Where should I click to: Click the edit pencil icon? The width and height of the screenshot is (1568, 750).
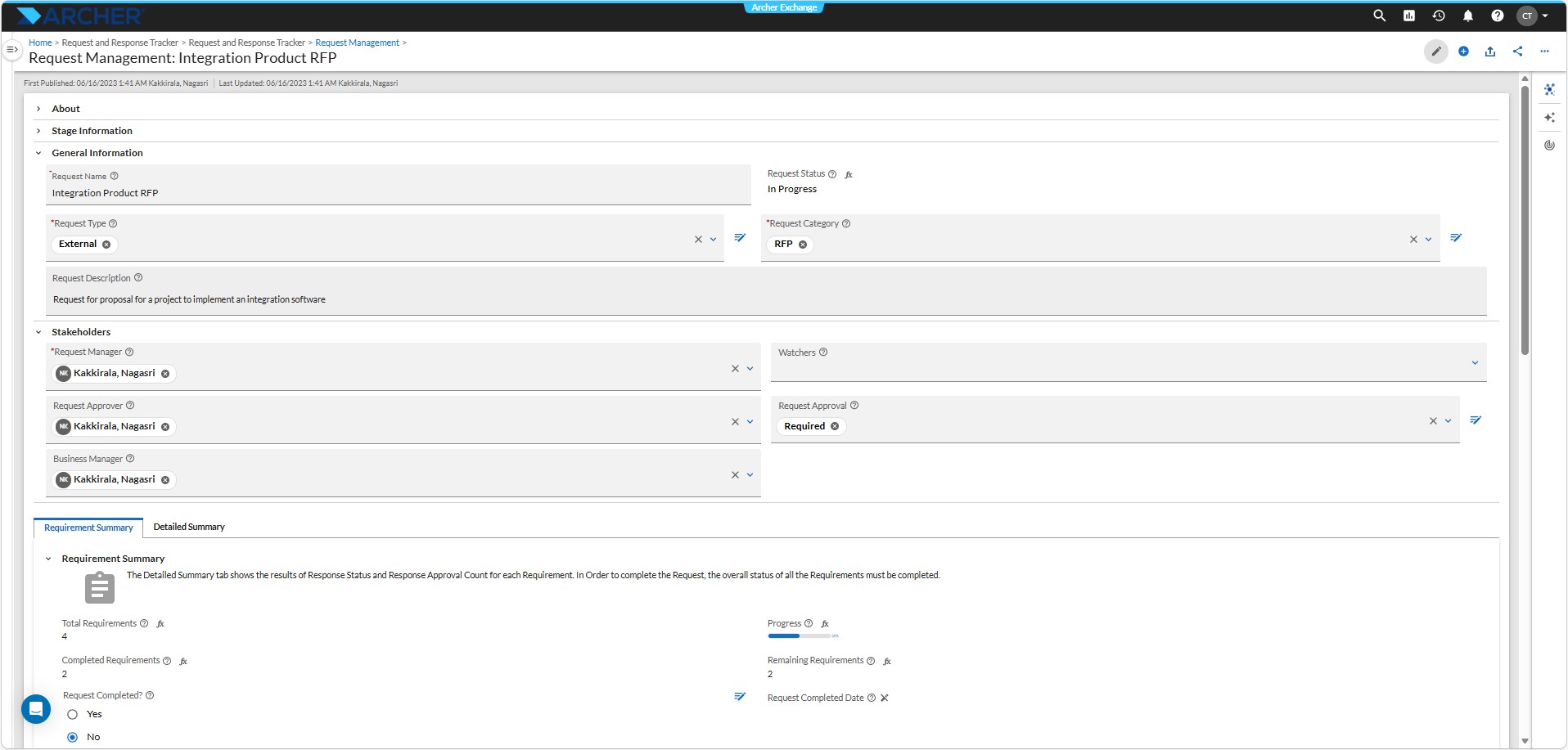(1436, 52)
